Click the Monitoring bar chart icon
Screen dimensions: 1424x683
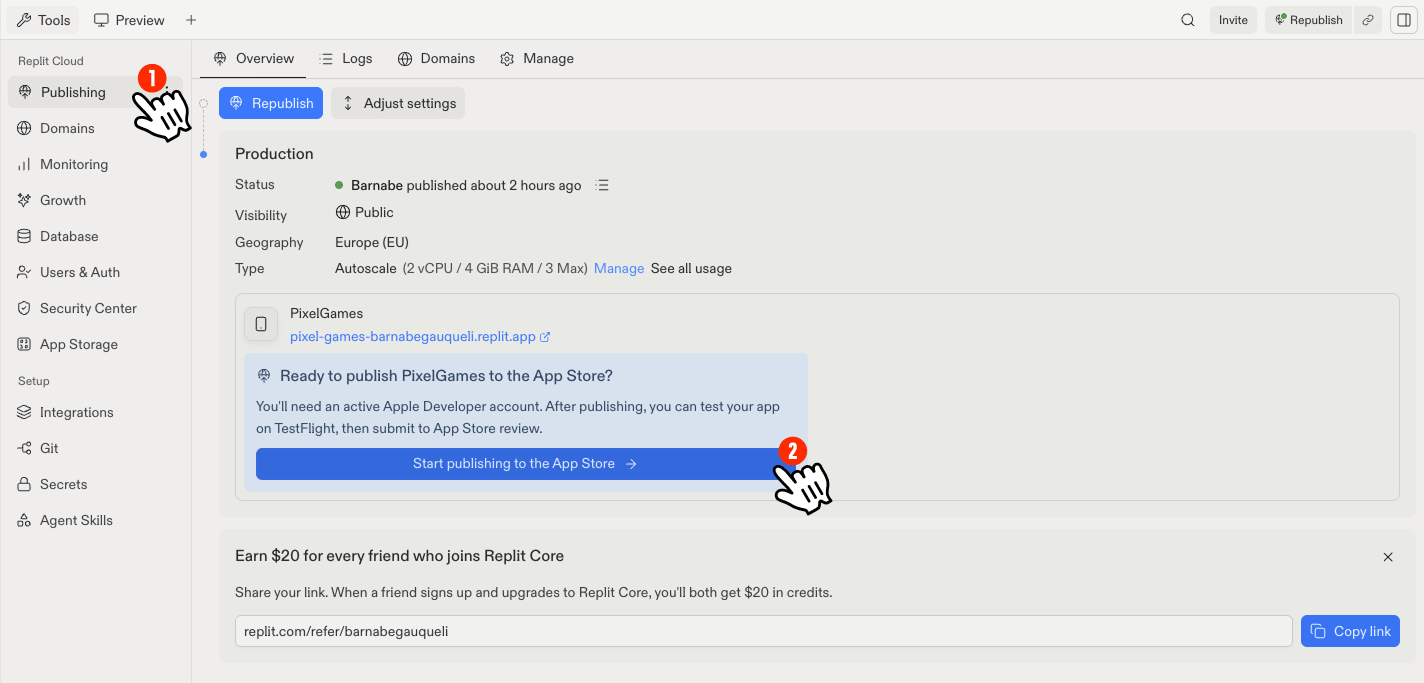tap(24, 164)
